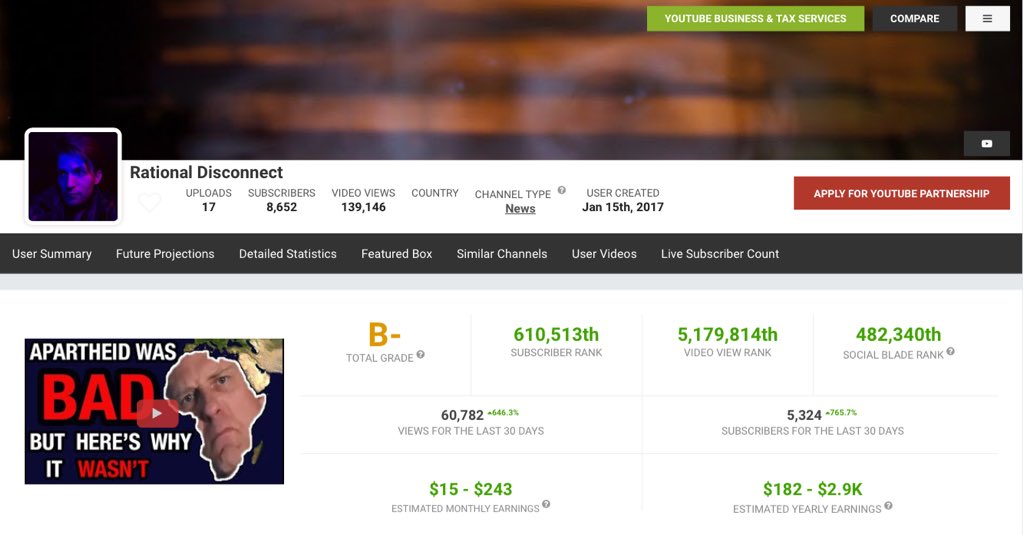Open help icon beside Social Blade Rank
Viewport: 1023px width, 535px height.
pos(951,351)
